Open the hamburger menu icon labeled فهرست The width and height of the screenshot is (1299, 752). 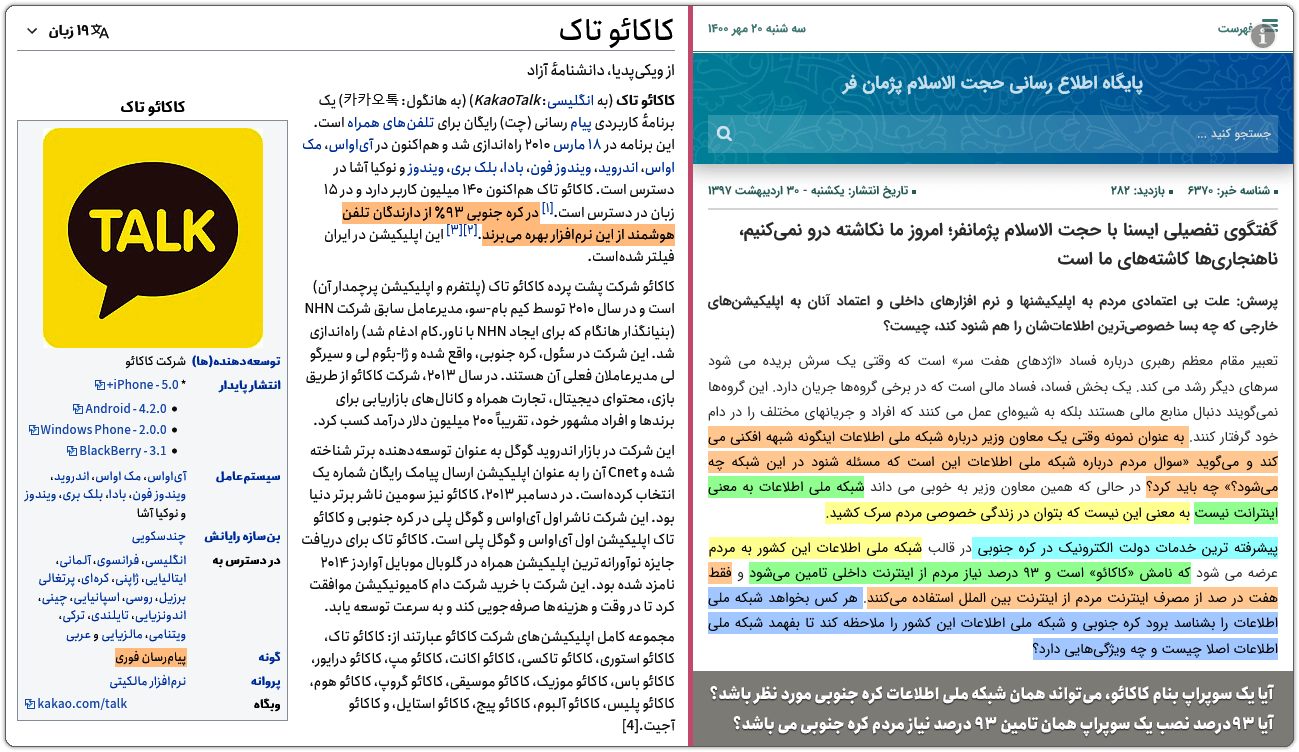[1270, 26]
